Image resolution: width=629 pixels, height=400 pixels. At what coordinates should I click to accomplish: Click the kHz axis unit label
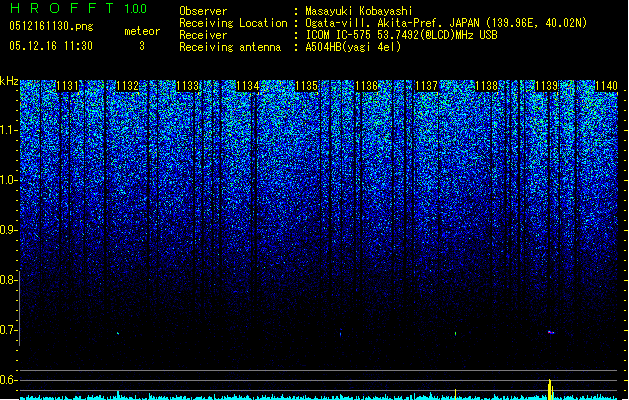pyautogui.click(x=9, y=81)
